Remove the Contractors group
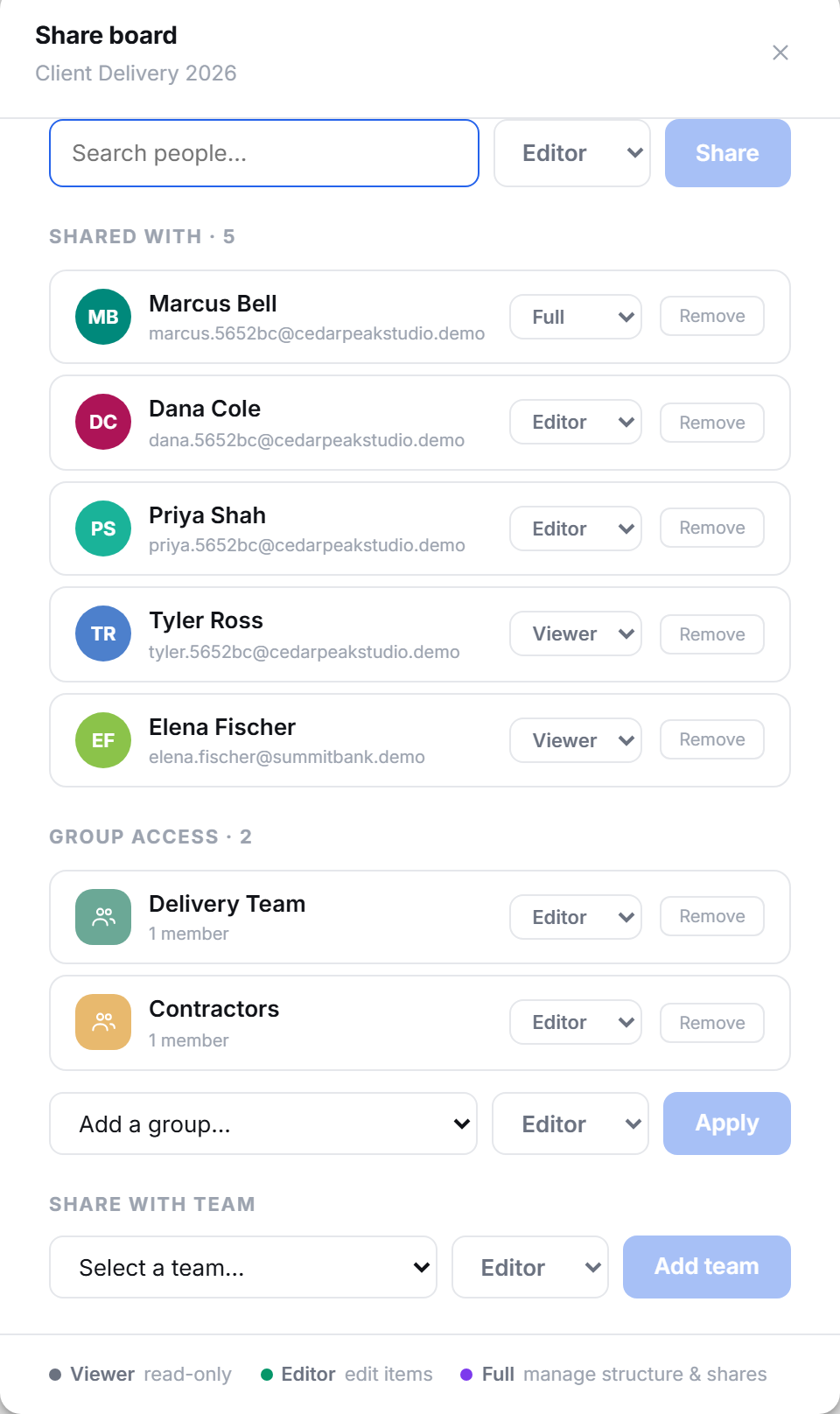The width and height of the screenshot is (840, 1414). pyautogui.click(x=712, y=1023)
